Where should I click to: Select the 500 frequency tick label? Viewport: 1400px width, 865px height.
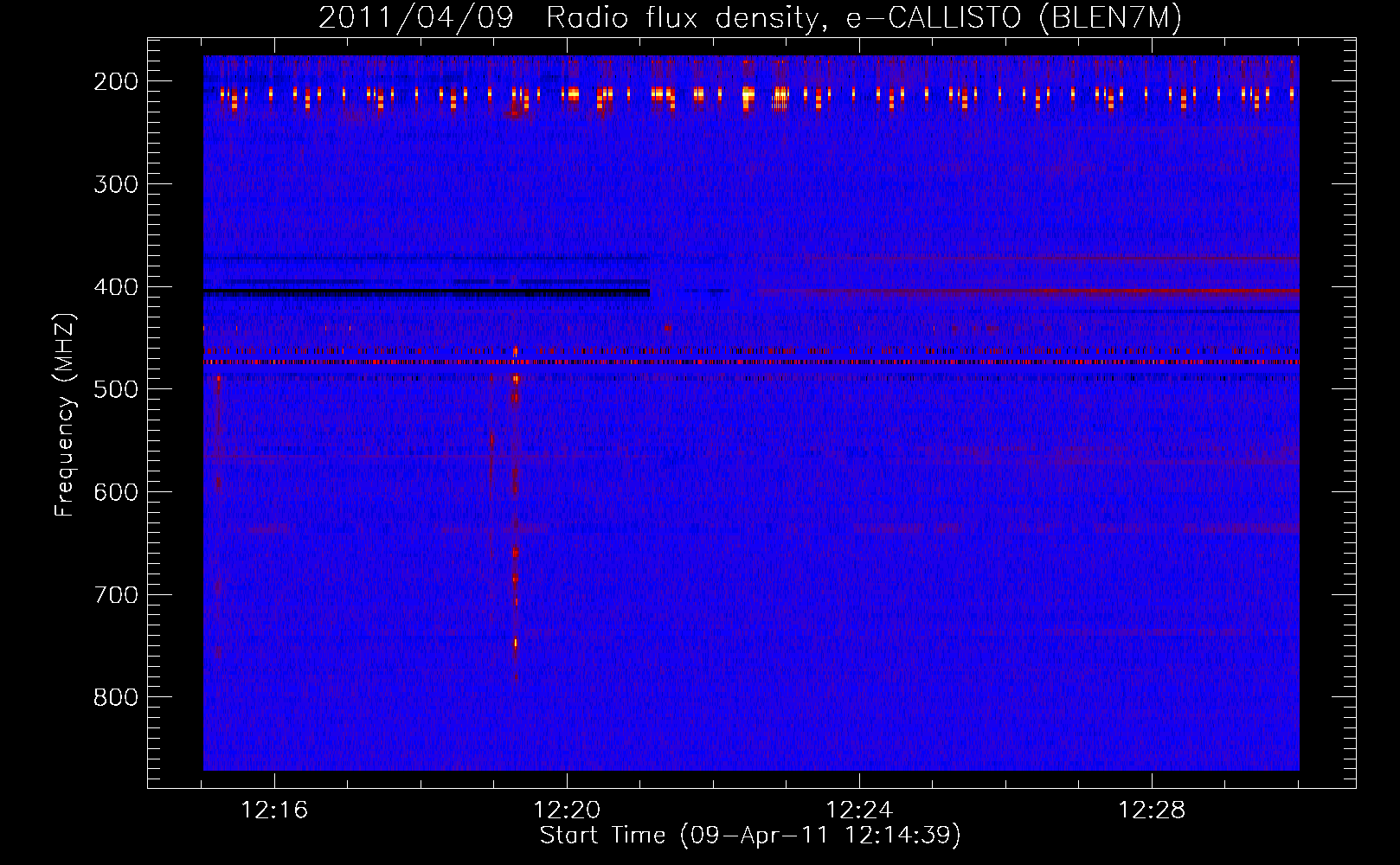pyautogui.click(x=116, y=389)
